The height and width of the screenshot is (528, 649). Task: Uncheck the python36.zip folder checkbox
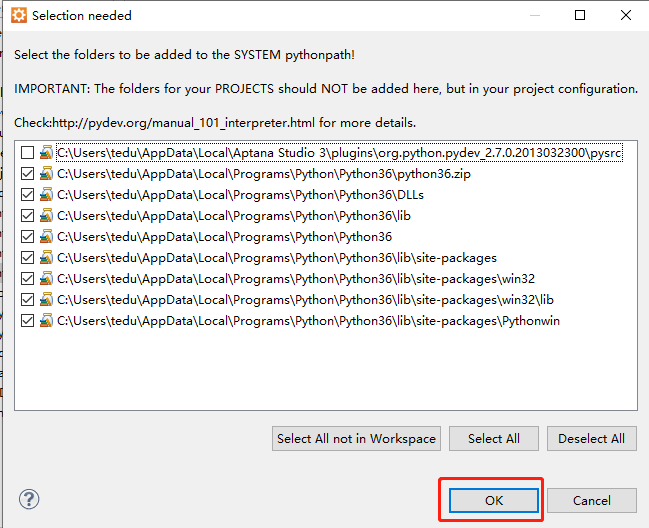pyautogui.click(x=27, y=174)
